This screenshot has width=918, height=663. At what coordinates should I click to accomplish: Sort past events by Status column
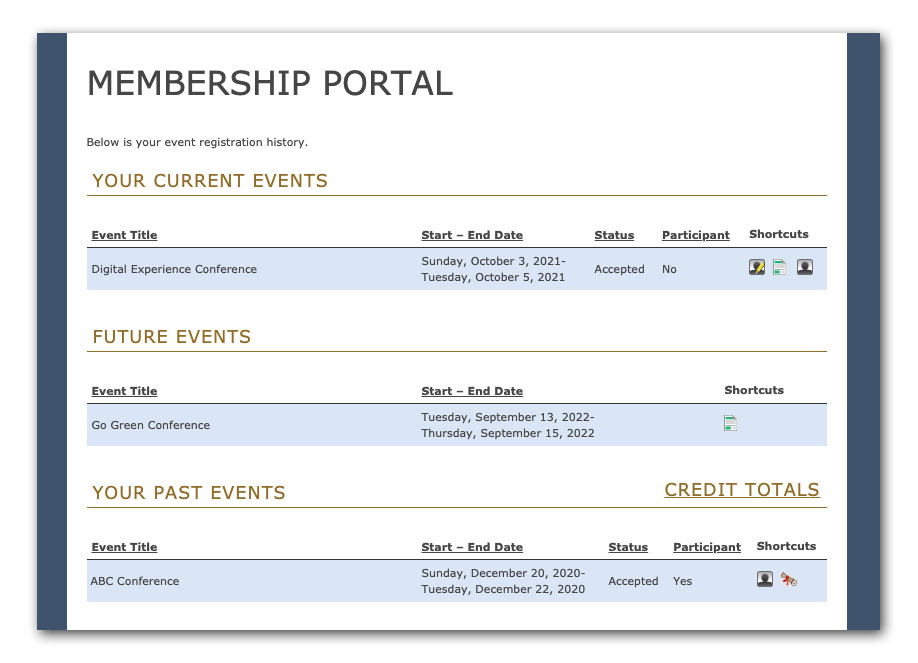click(x=628, y=547)
